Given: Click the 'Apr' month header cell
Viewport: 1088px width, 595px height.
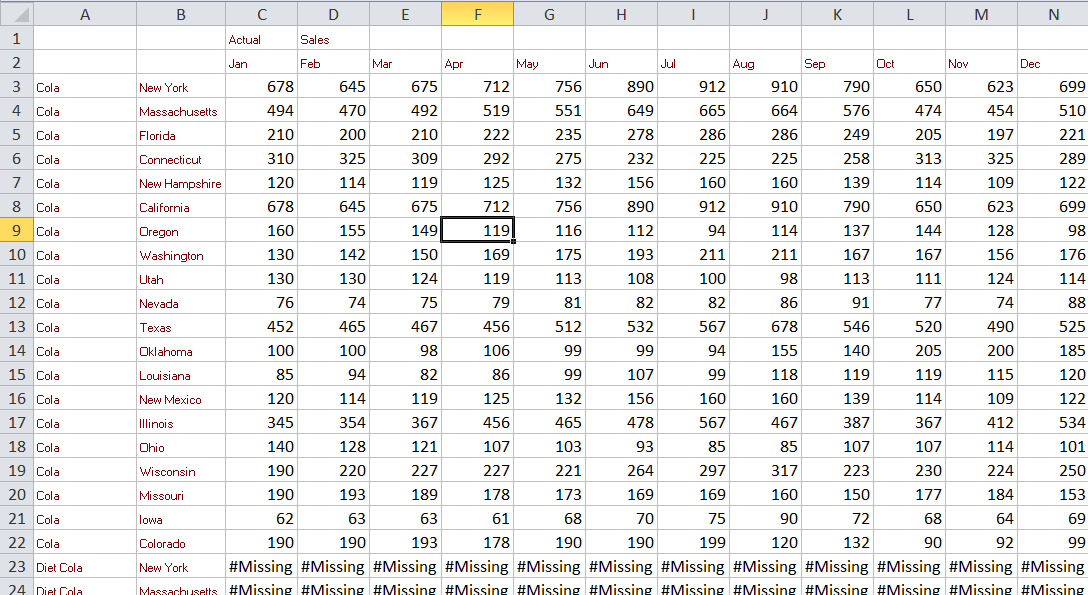Looking at the screenshot, I should 478,62.
